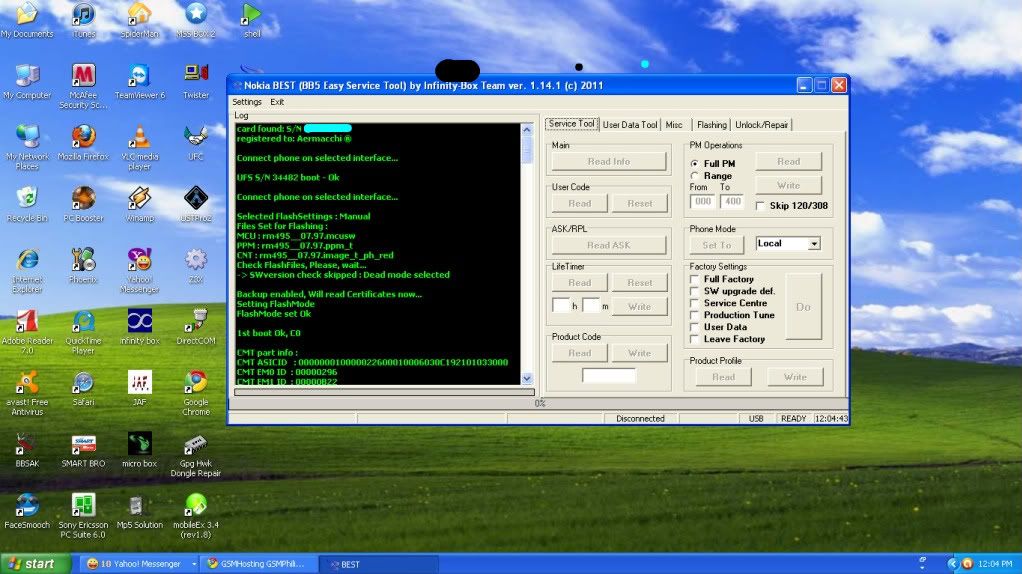
Task: Select the Range radio button
Action: 695,176
